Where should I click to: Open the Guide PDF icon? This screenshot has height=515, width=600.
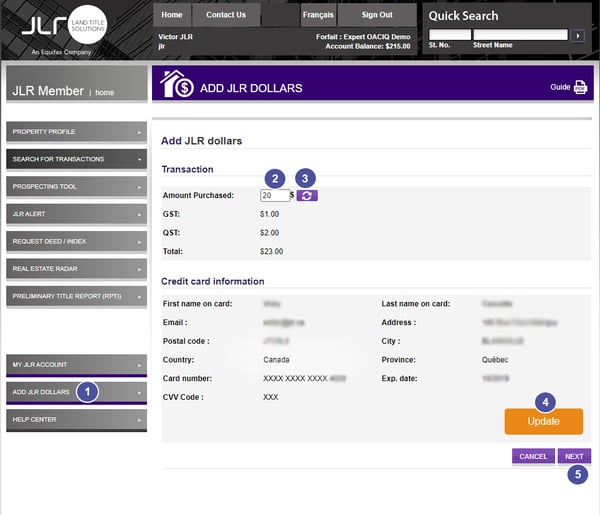pyautogui.click(x=580, y=87)
